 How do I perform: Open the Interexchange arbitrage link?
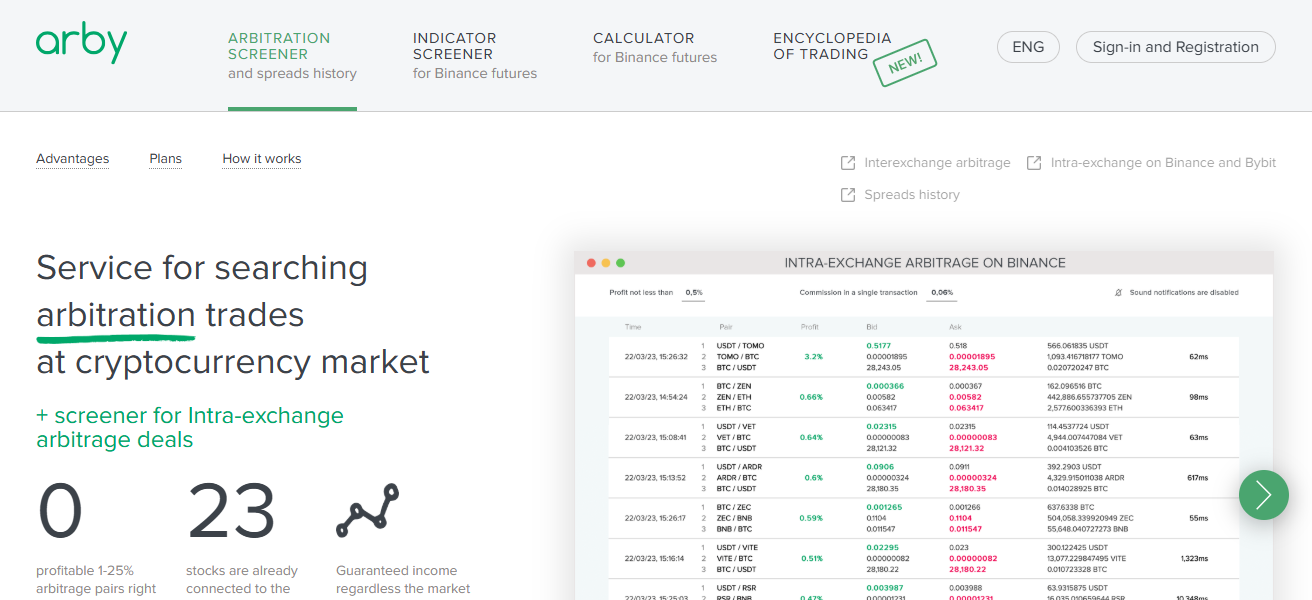tap(936, 163)
